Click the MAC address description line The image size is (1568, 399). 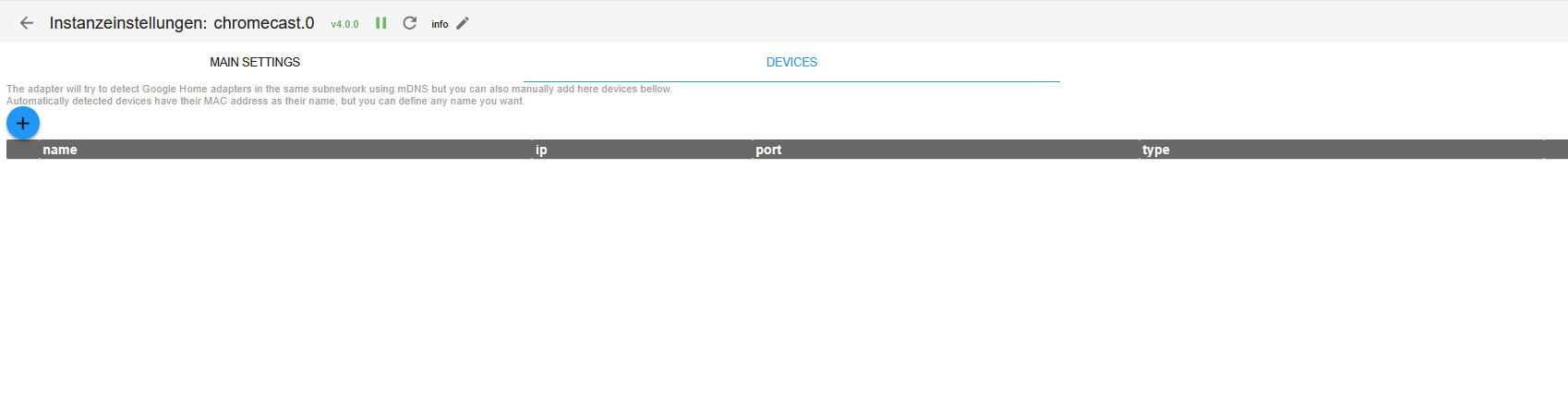(x=265, y=101)
